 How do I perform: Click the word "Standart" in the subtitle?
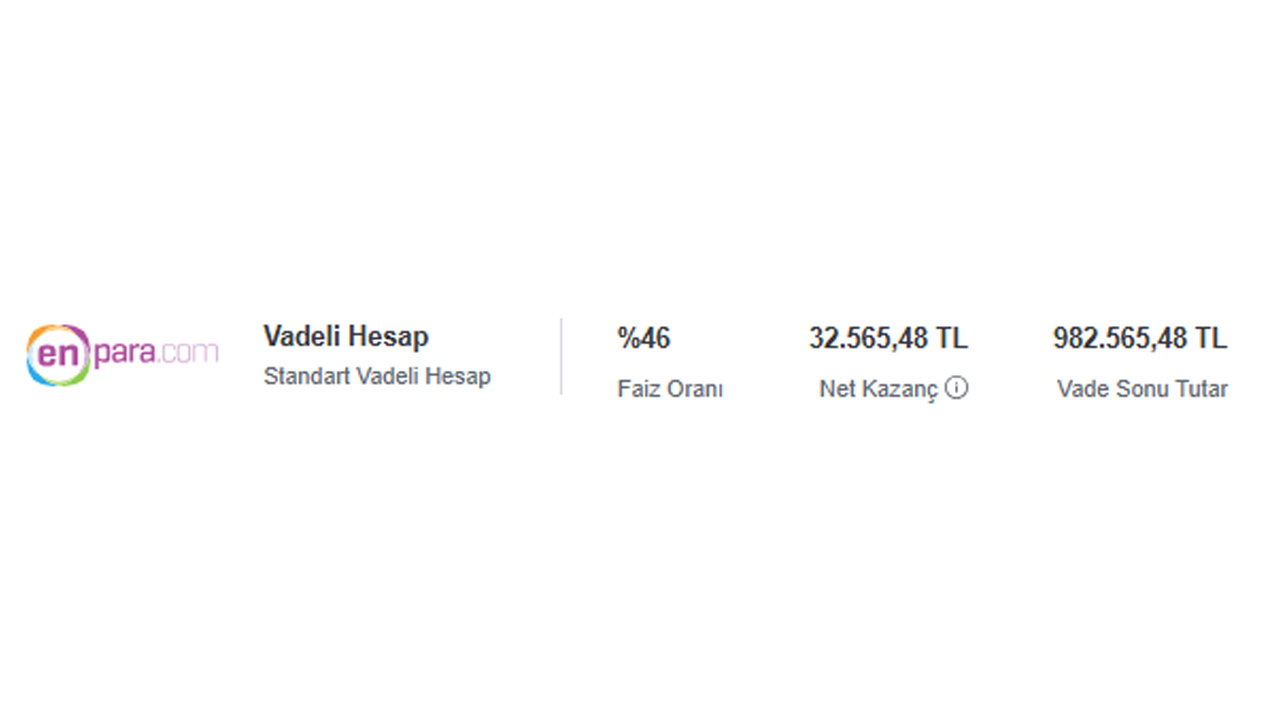coord(307,377)
